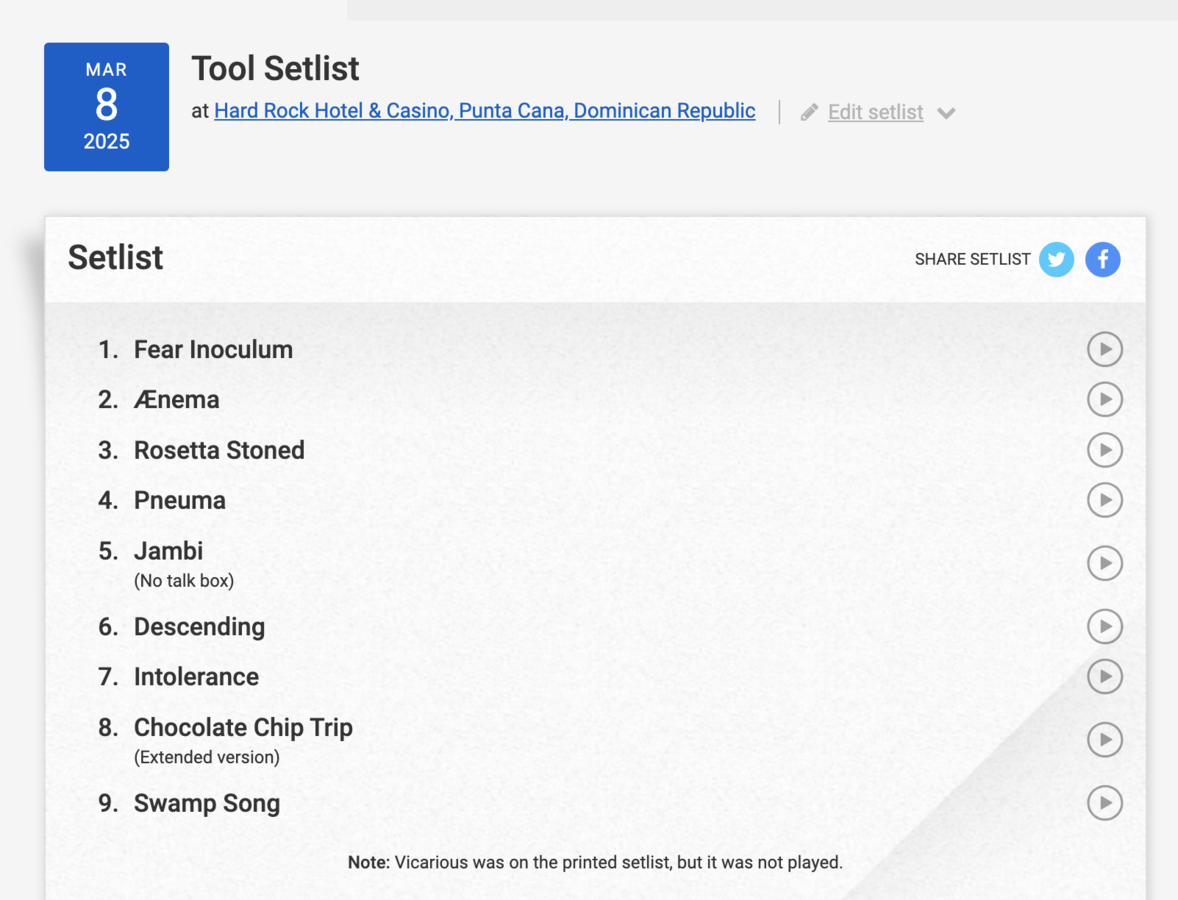Viewport: 1178px width, 900px height.
Task: Play the song Intolerance
Action: click(x=1105, y=676)
